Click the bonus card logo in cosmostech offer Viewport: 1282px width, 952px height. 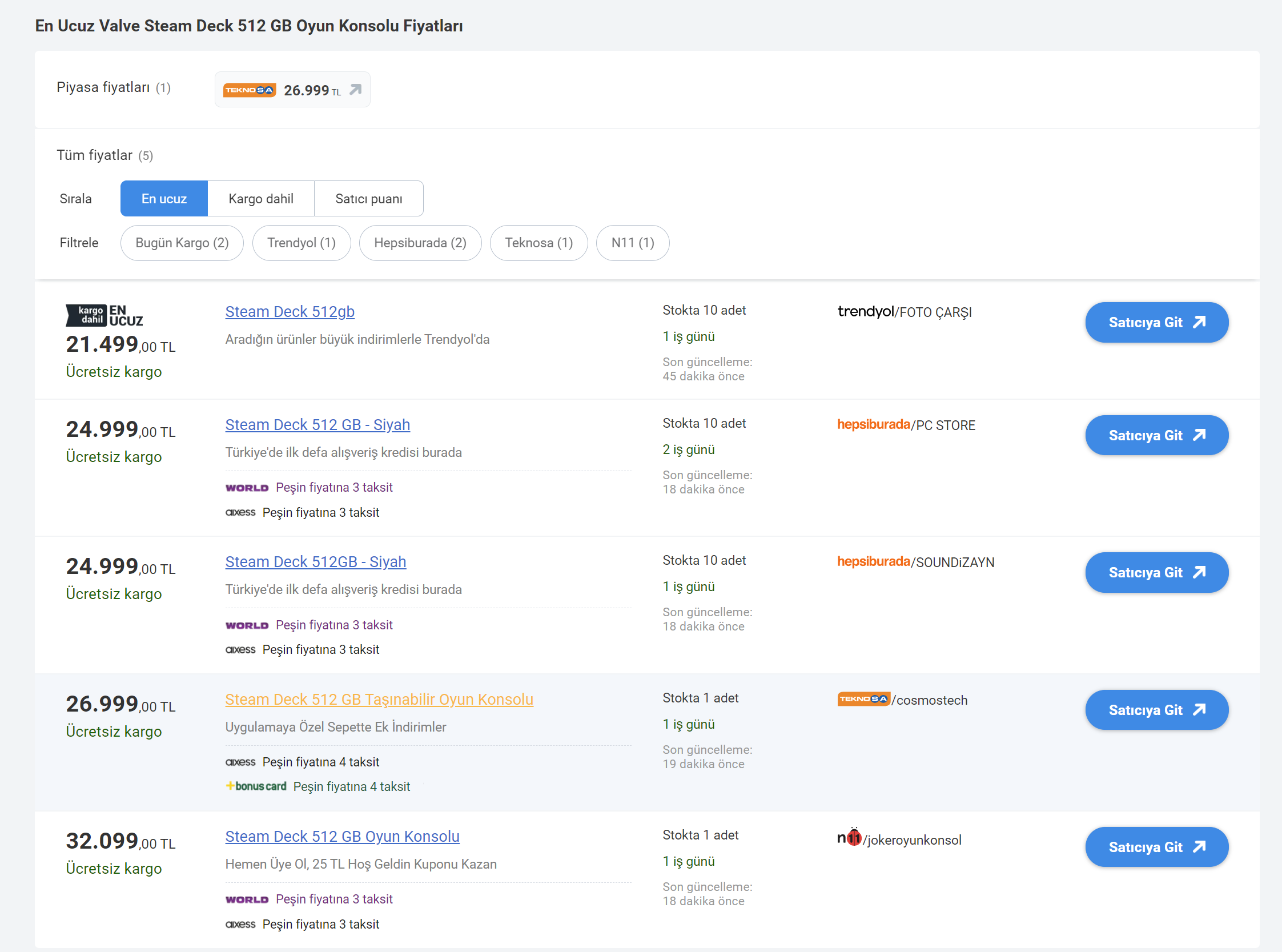256,786
